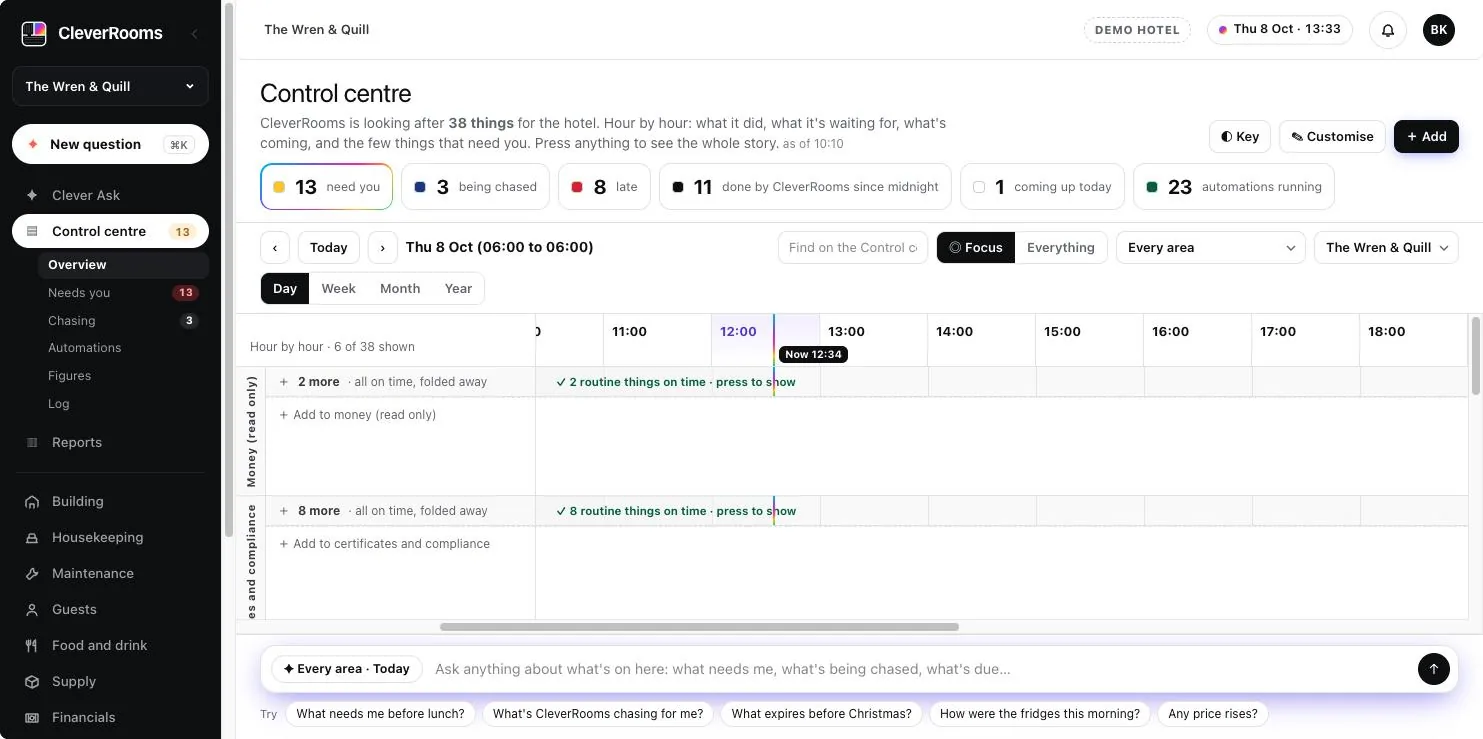Filter by 1 coming up today

click(1042, 187)
